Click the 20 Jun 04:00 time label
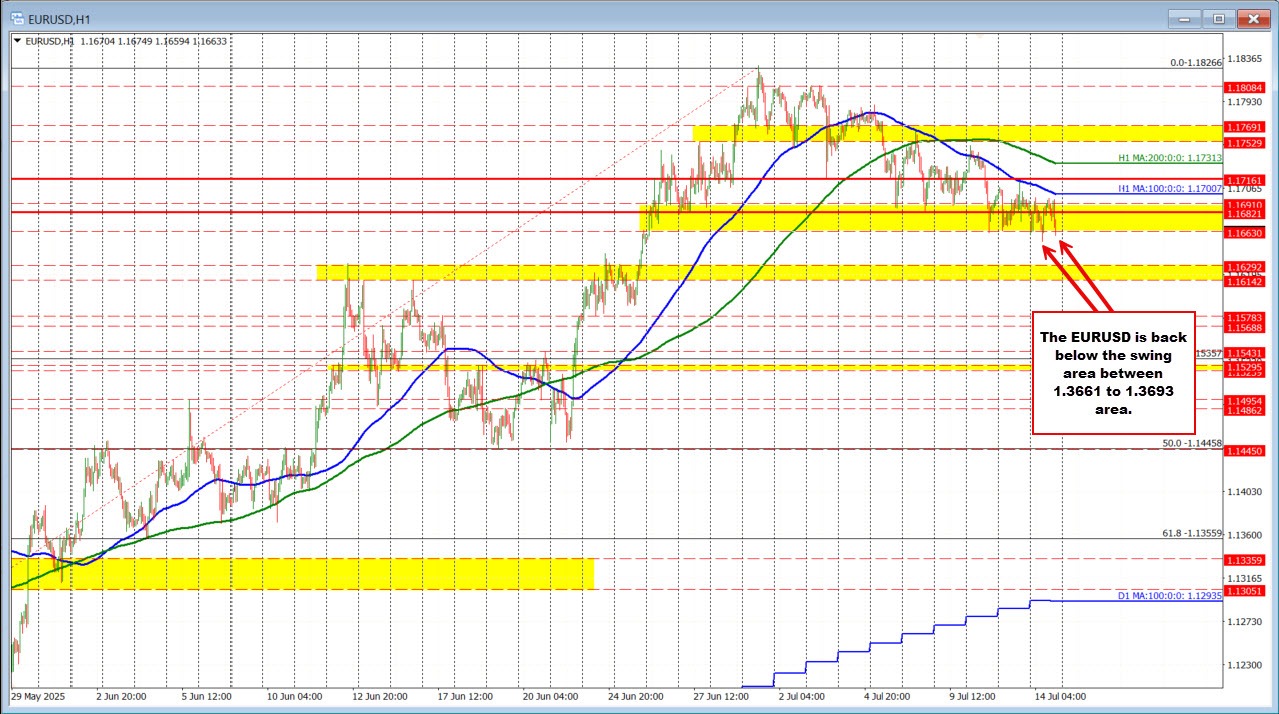Viewport: 1279px width, 714px height. click(551, 696)
